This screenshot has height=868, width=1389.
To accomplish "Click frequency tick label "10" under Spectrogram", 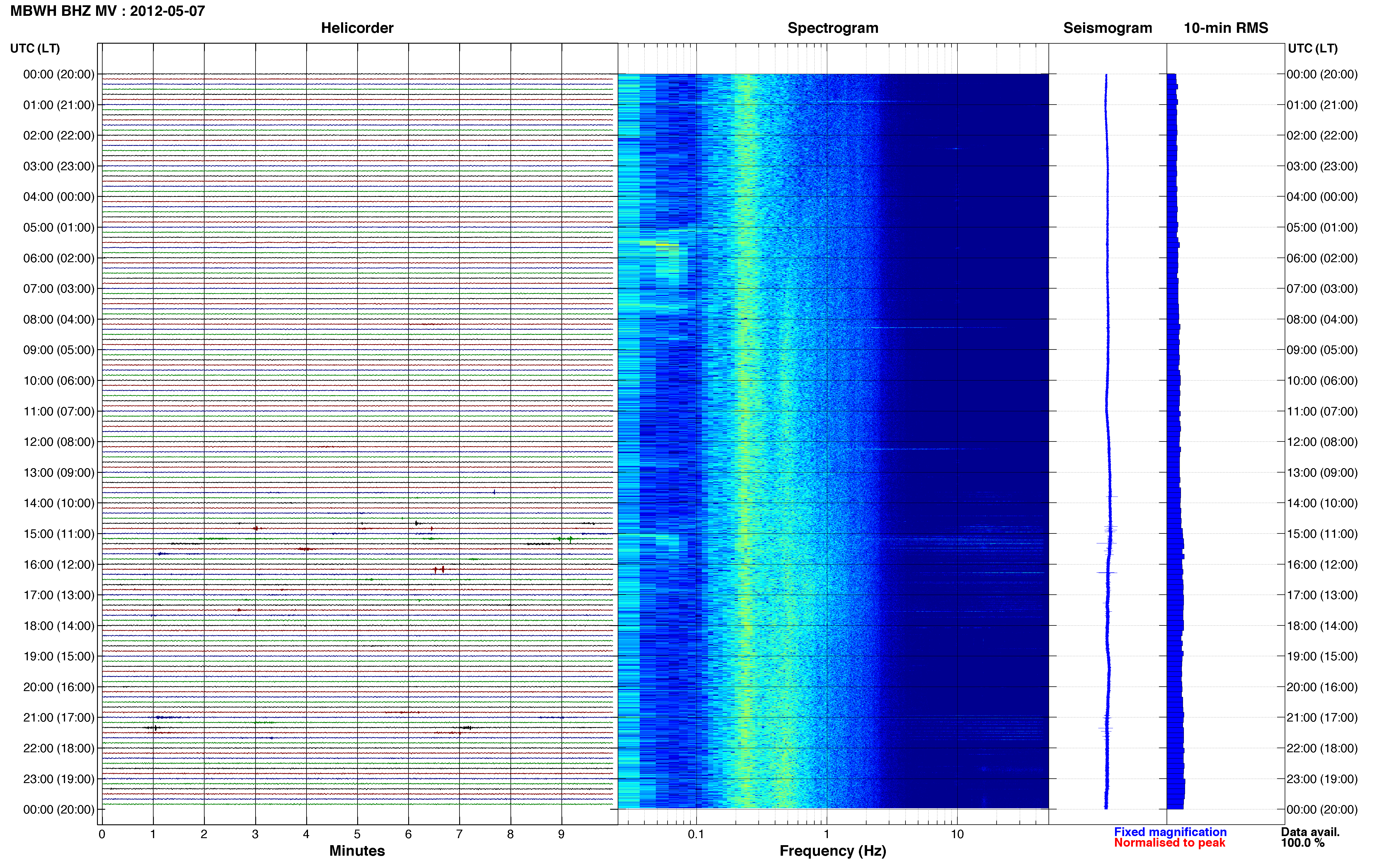I will click(x=957, y=835).
